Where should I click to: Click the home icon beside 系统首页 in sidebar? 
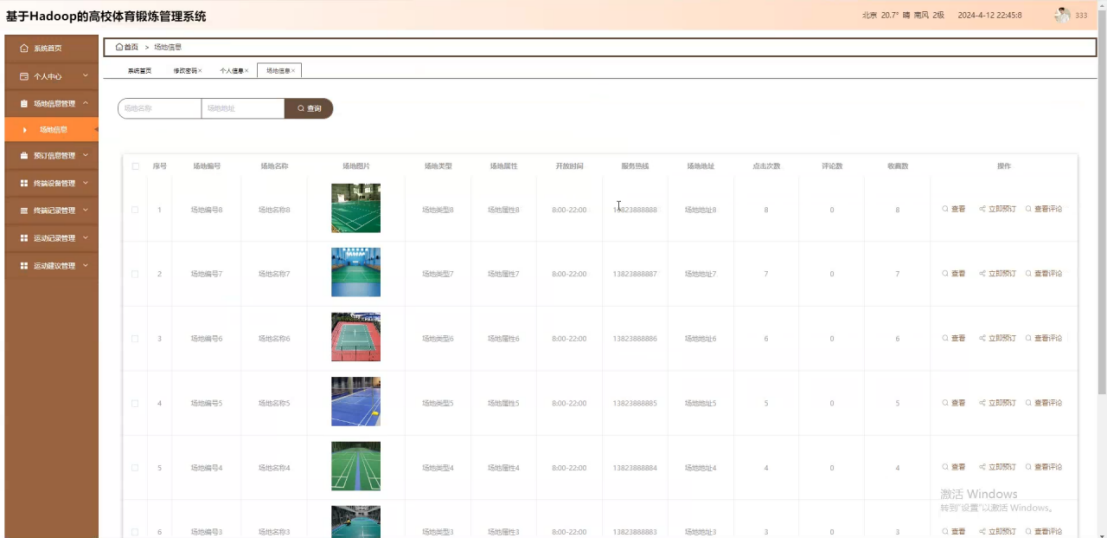24,49
